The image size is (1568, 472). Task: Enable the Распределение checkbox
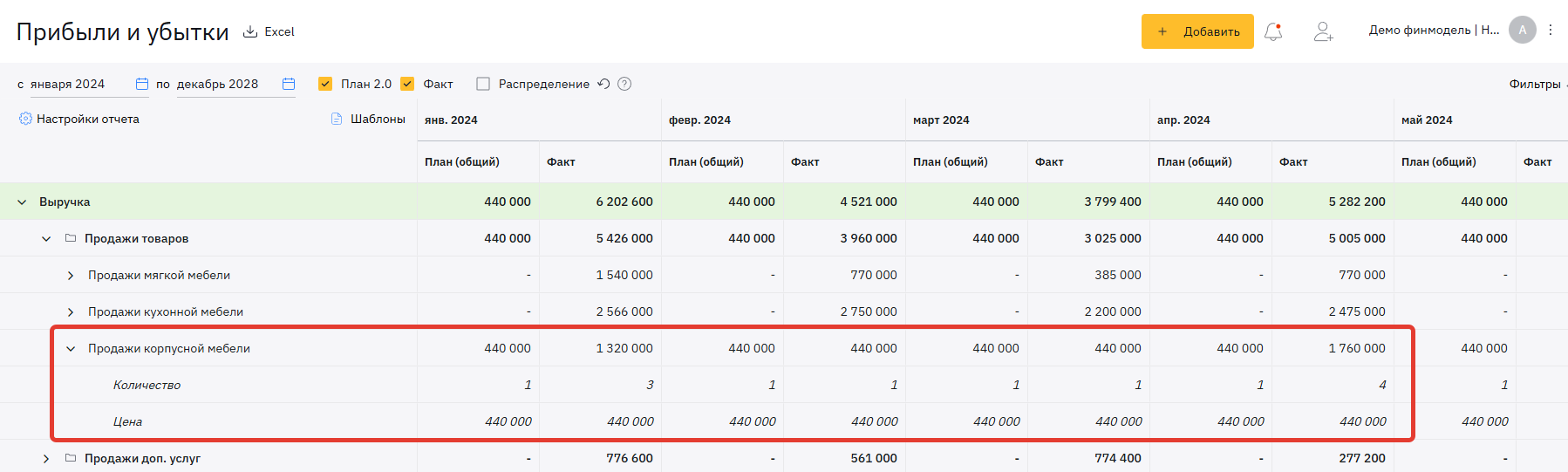483,84
